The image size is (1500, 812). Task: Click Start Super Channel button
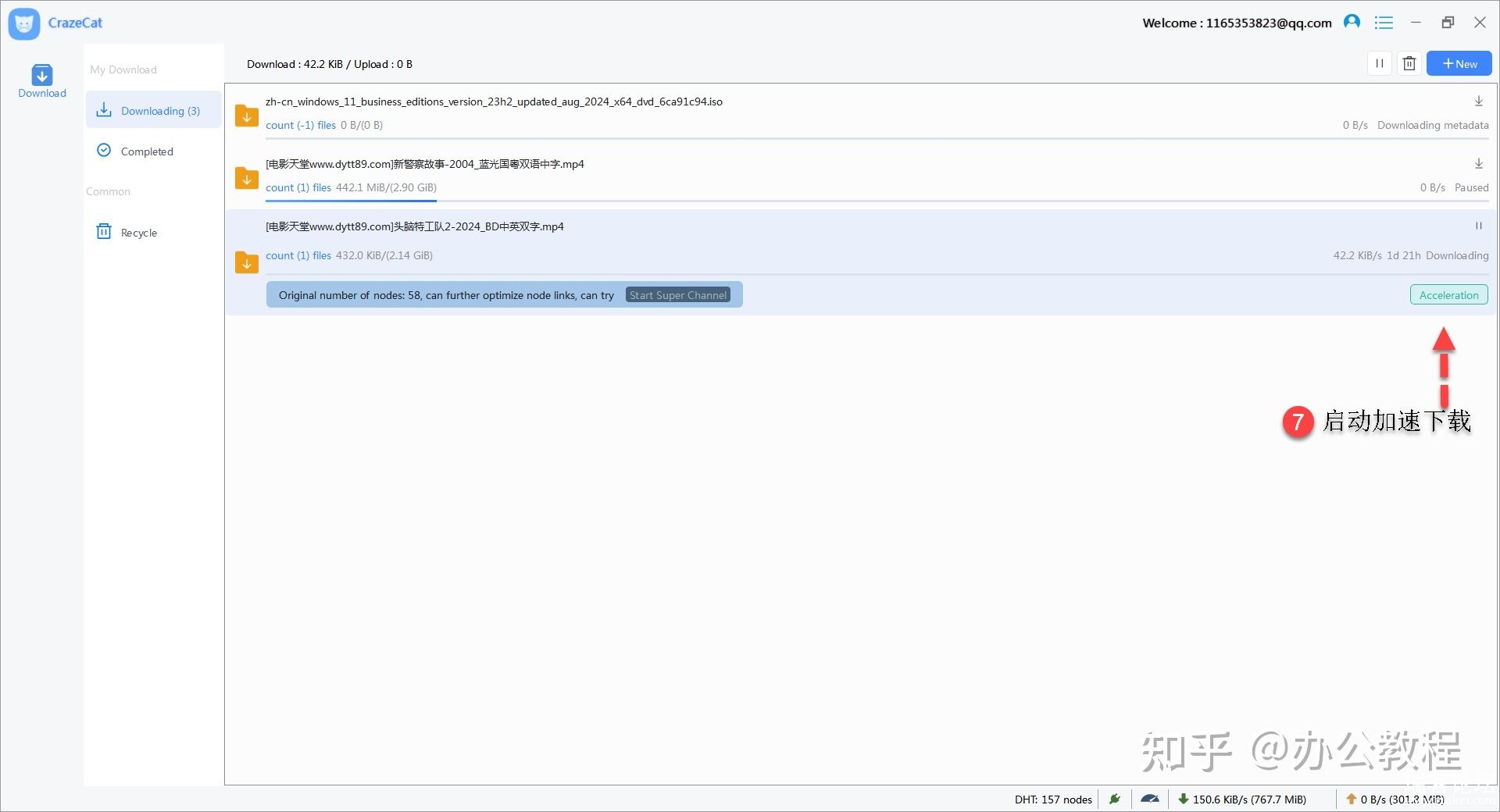point(678,295)
